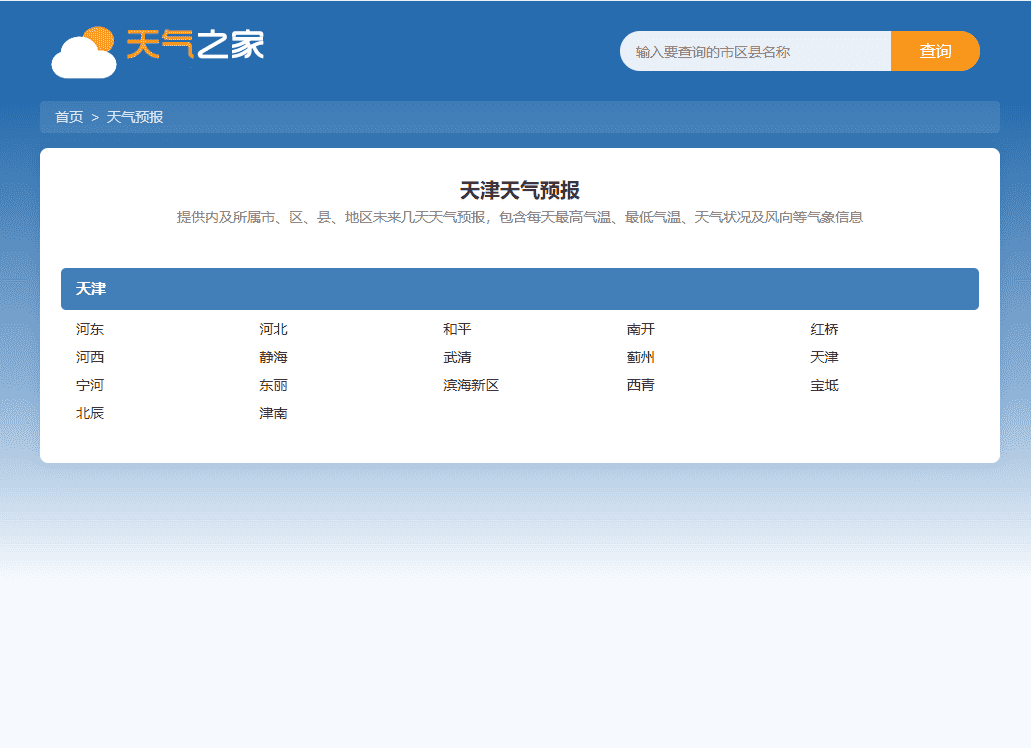Open the 首页 breadcrumb link
Screen dimensions: 1031x748
point(67,117)
